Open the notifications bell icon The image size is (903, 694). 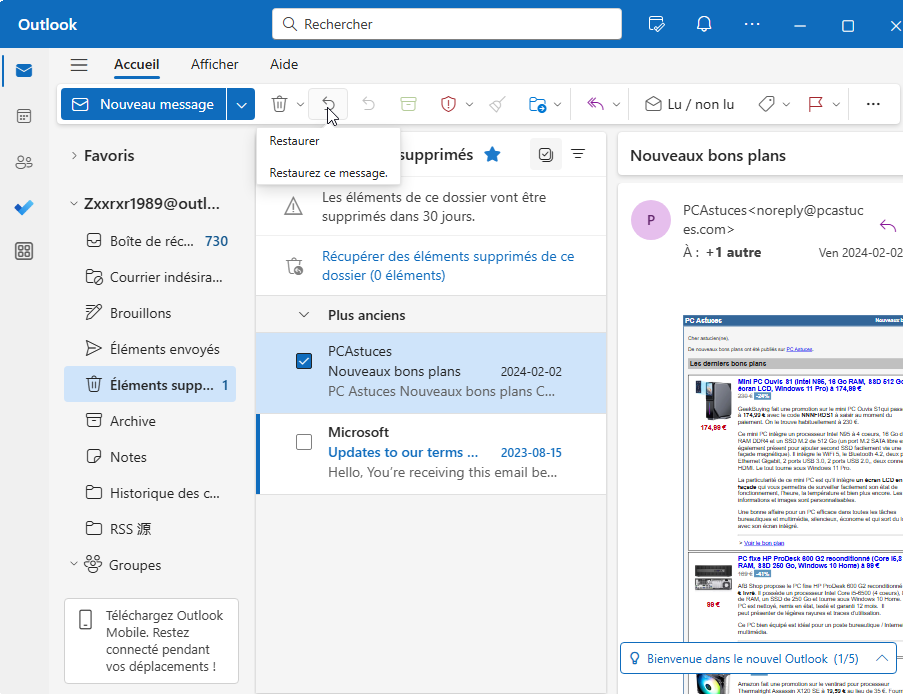(704, 24)
